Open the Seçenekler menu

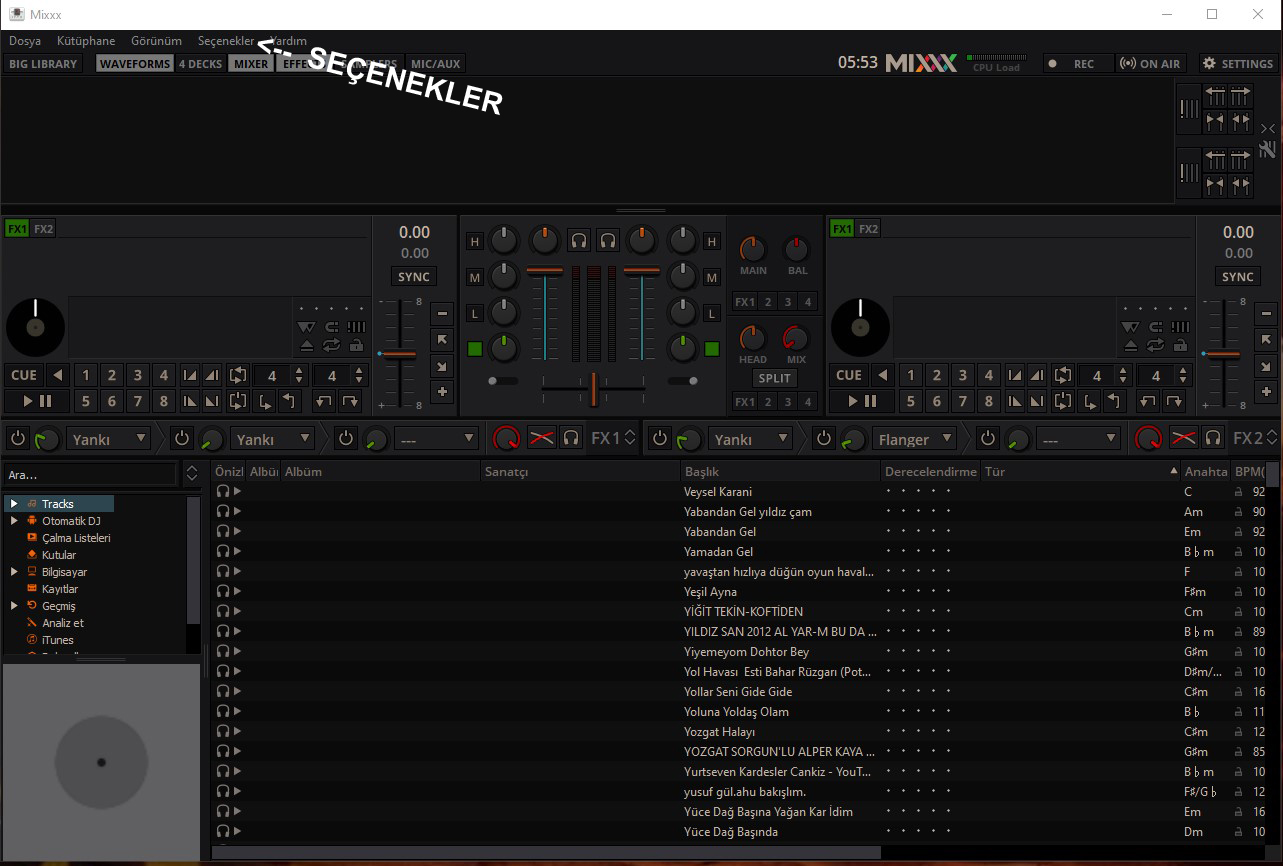[226, 41]
